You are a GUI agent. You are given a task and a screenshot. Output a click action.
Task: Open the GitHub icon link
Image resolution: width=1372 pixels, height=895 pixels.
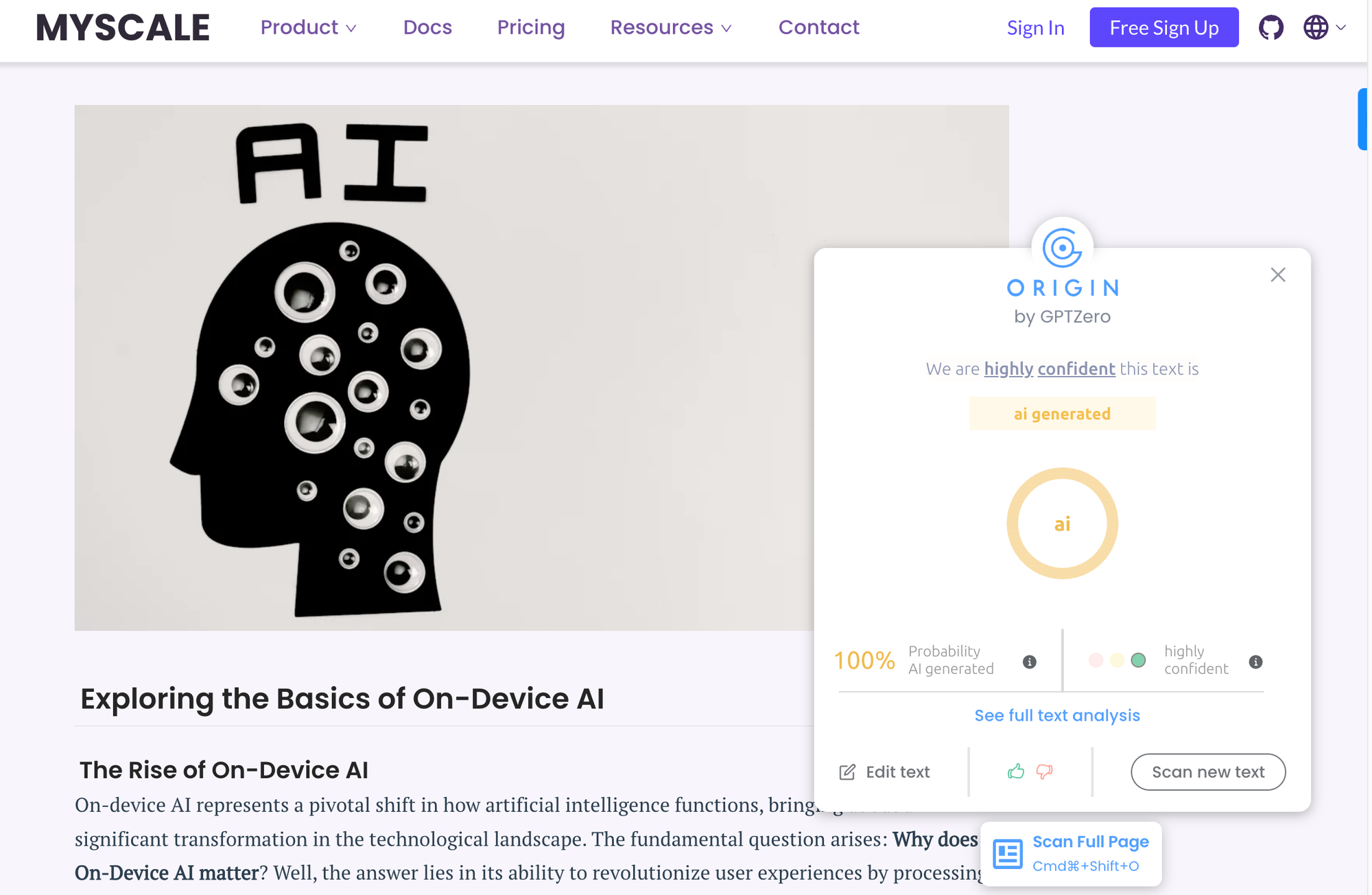tap(1270, 27)
